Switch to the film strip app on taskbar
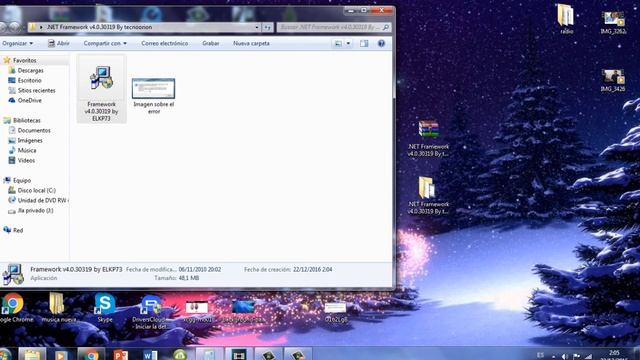Image resolution: width=640 pixels, height=360 pixels. pyautogui.click(x=239, y=354)
